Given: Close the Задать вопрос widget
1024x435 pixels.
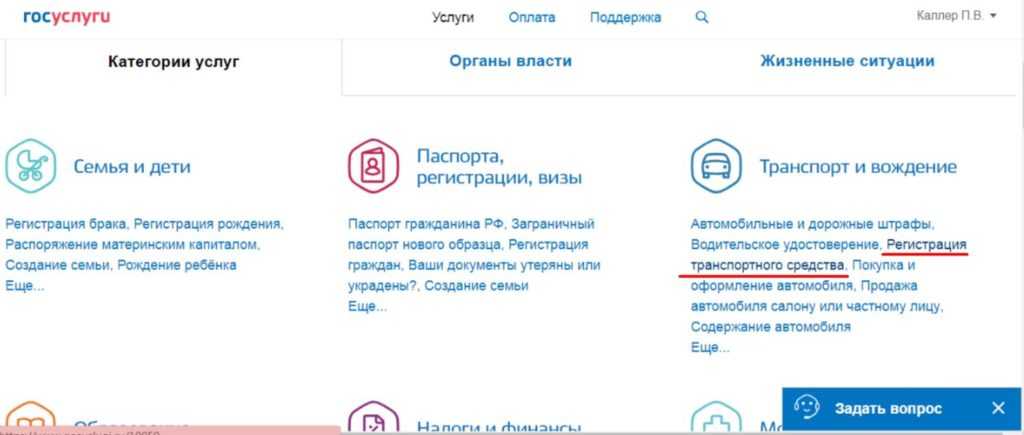Looking at the screenshot, I should coord(998,408).
